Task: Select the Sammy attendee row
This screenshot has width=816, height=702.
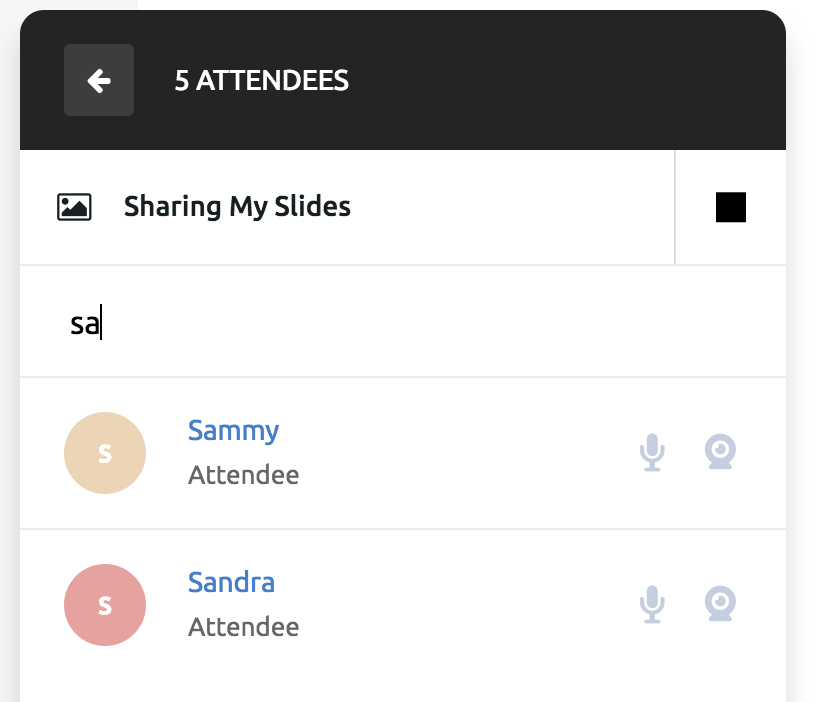Action: click(x=403, y=453)
